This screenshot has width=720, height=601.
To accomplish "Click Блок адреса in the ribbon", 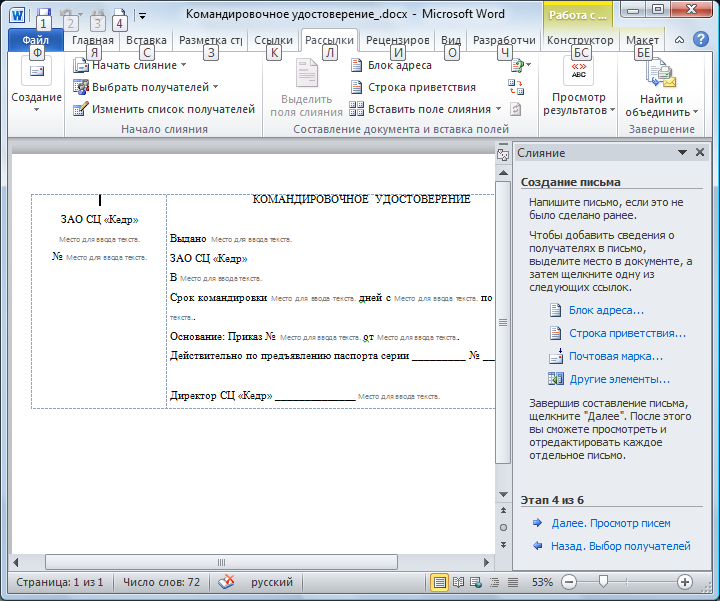I will pyautogui.click(x=391, y=65).
